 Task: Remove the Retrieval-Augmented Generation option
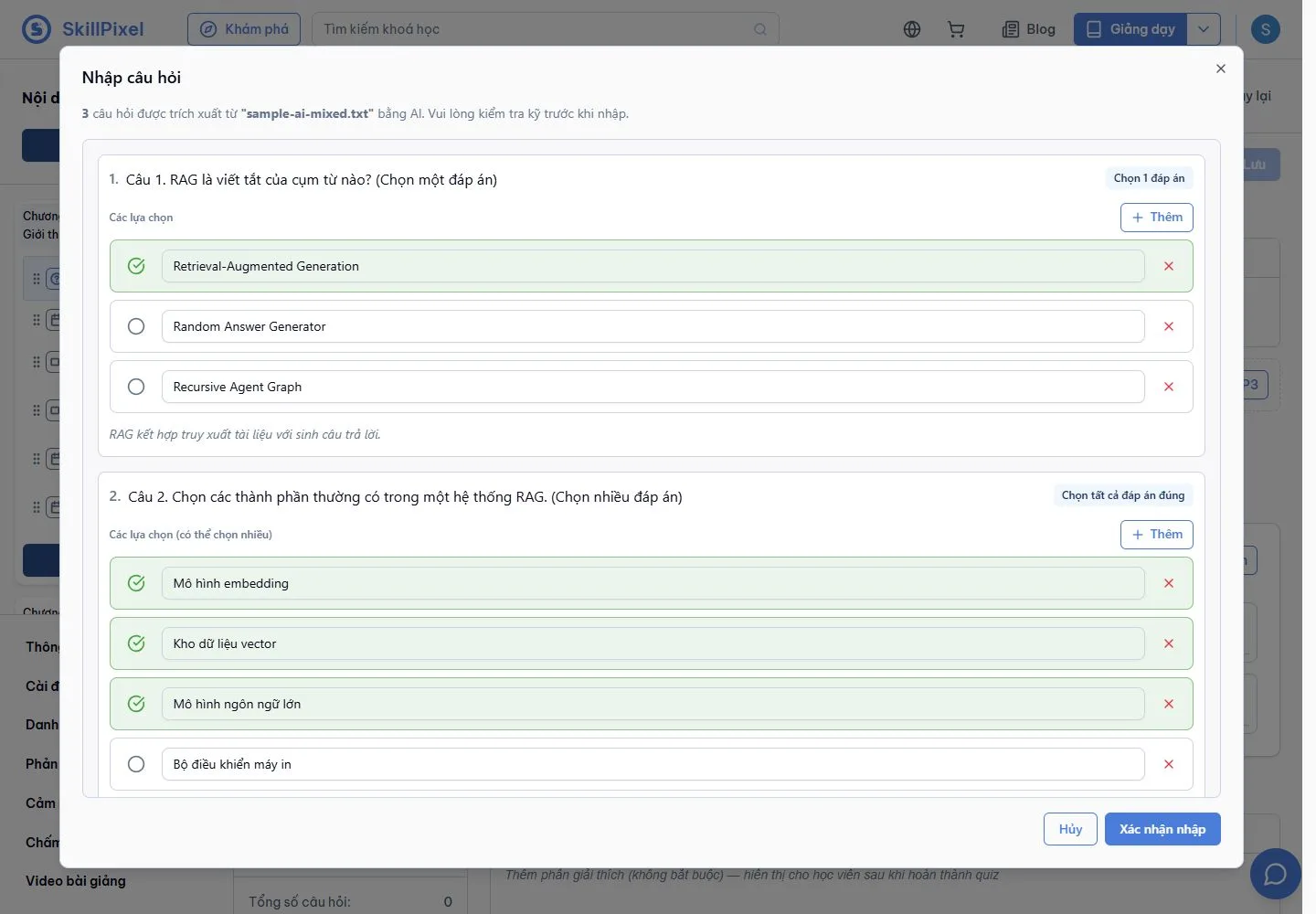tap(1168, 266)
